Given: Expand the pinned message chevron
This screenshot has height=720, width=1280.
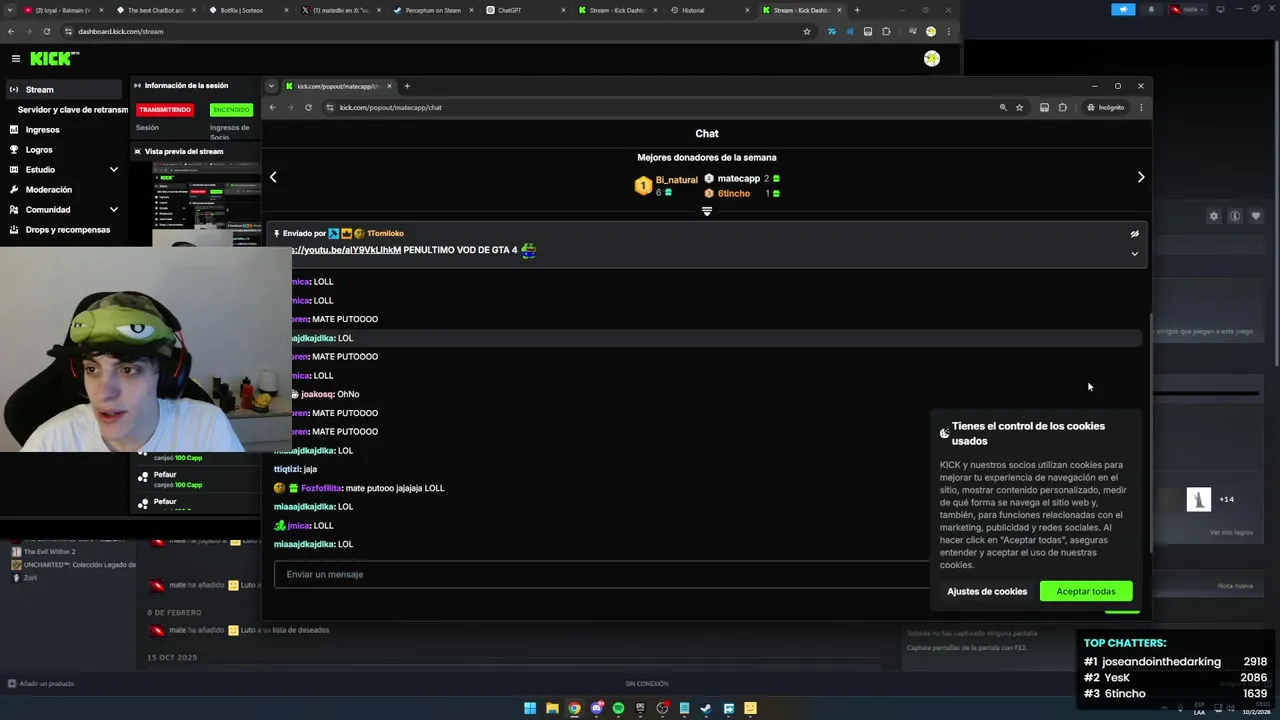Looking at the screenshot, I should tap(1134, 254).
